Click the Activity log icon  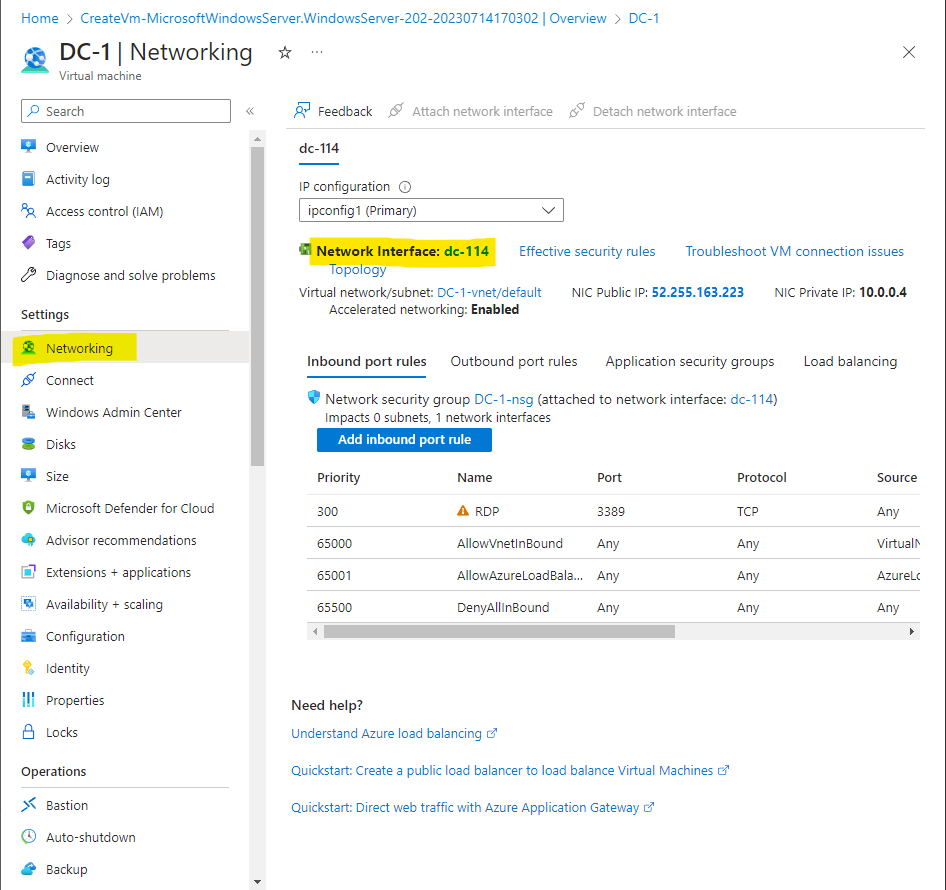[x=28, y=179]
